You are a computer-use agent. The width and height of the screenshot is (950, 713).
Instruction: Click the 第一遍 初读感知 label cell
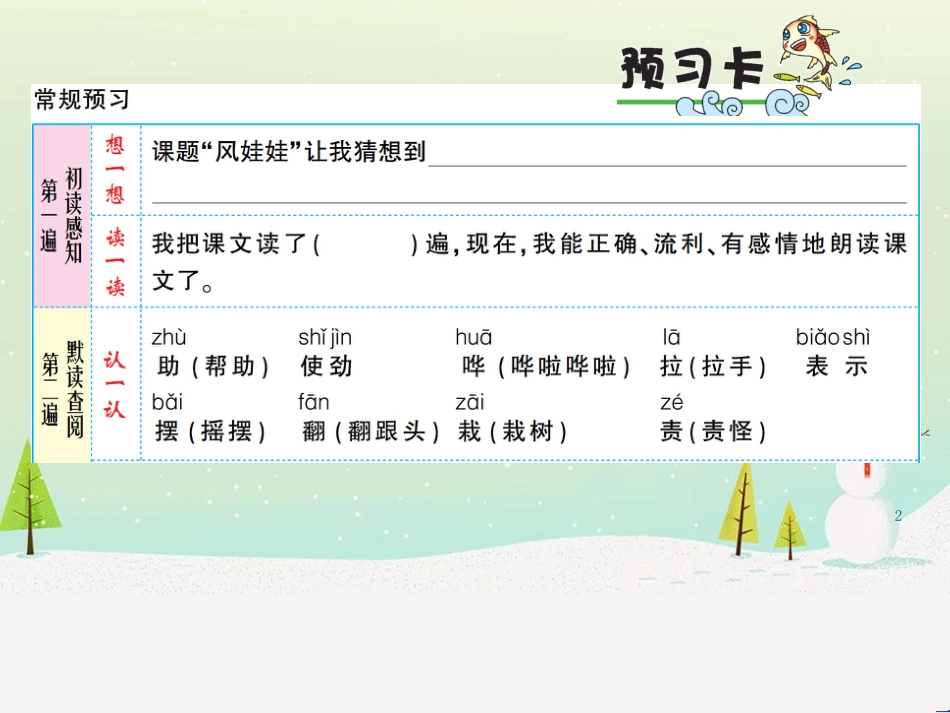point(62,216)
